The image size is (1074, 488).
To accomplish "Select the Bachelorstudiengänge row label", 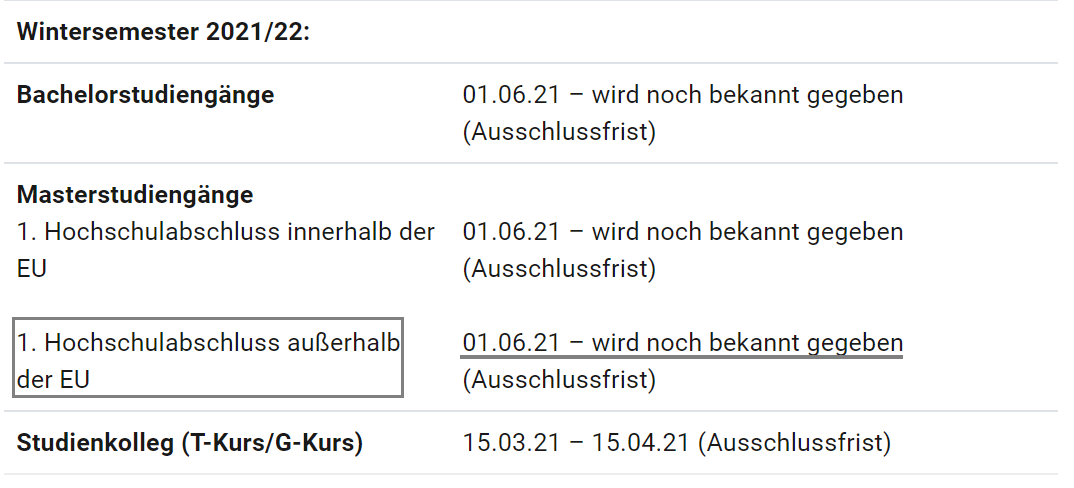I will pyautogui.click(x=145, y=95).
